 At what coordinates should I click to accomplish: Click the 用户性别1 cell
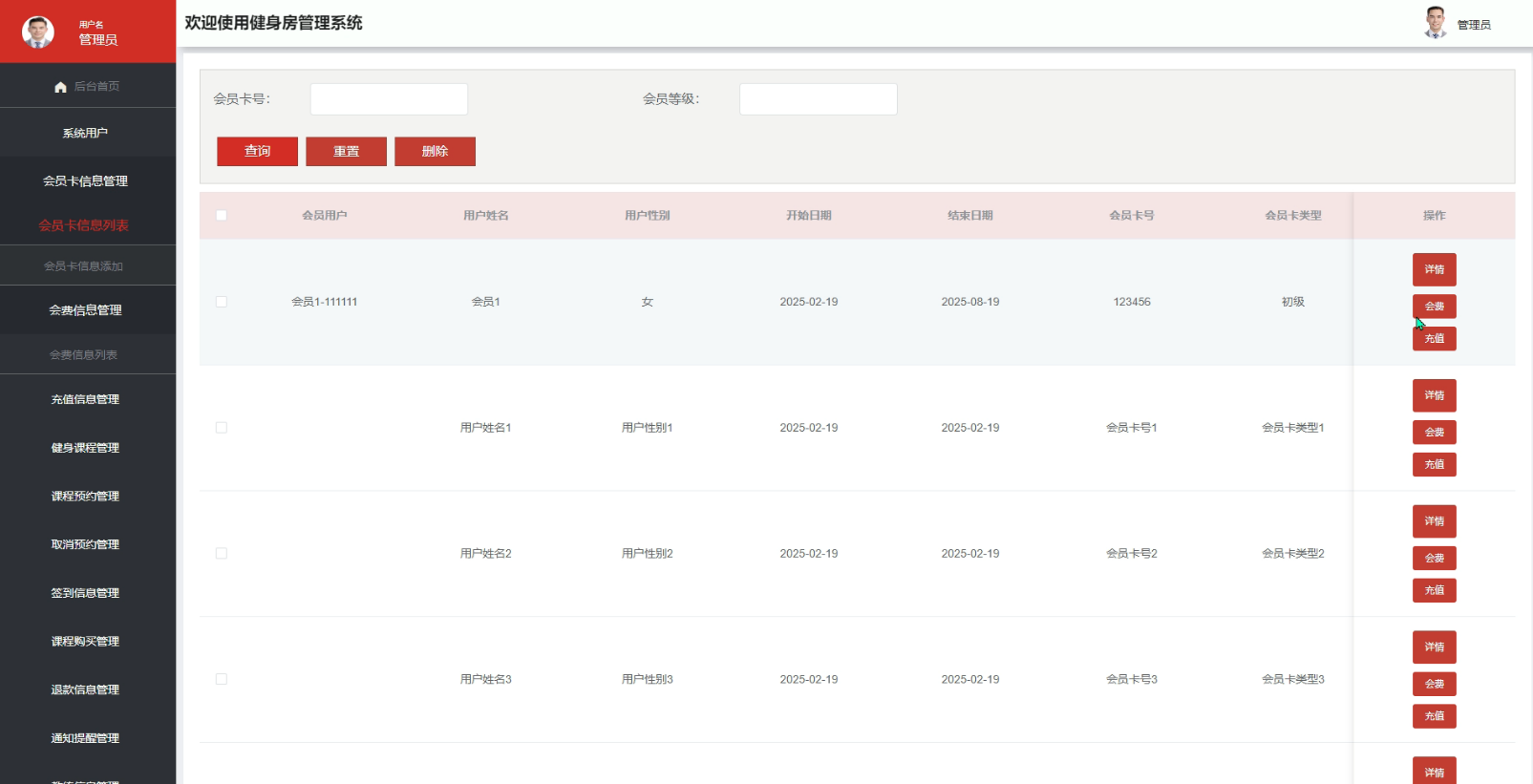648,428
